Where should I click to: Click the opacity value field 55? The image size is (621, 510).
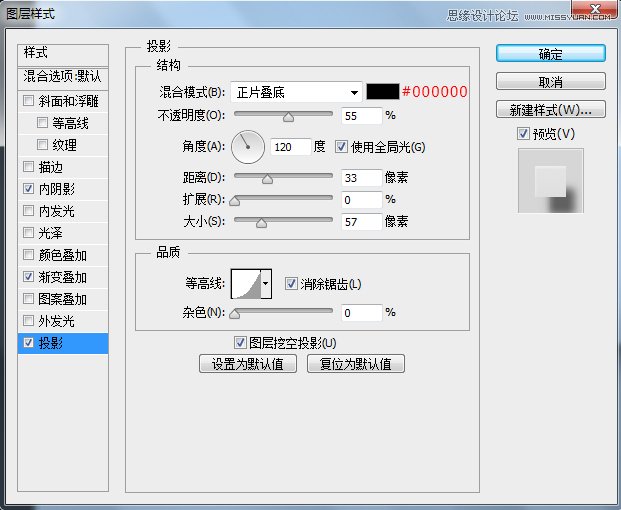point(362,116)
